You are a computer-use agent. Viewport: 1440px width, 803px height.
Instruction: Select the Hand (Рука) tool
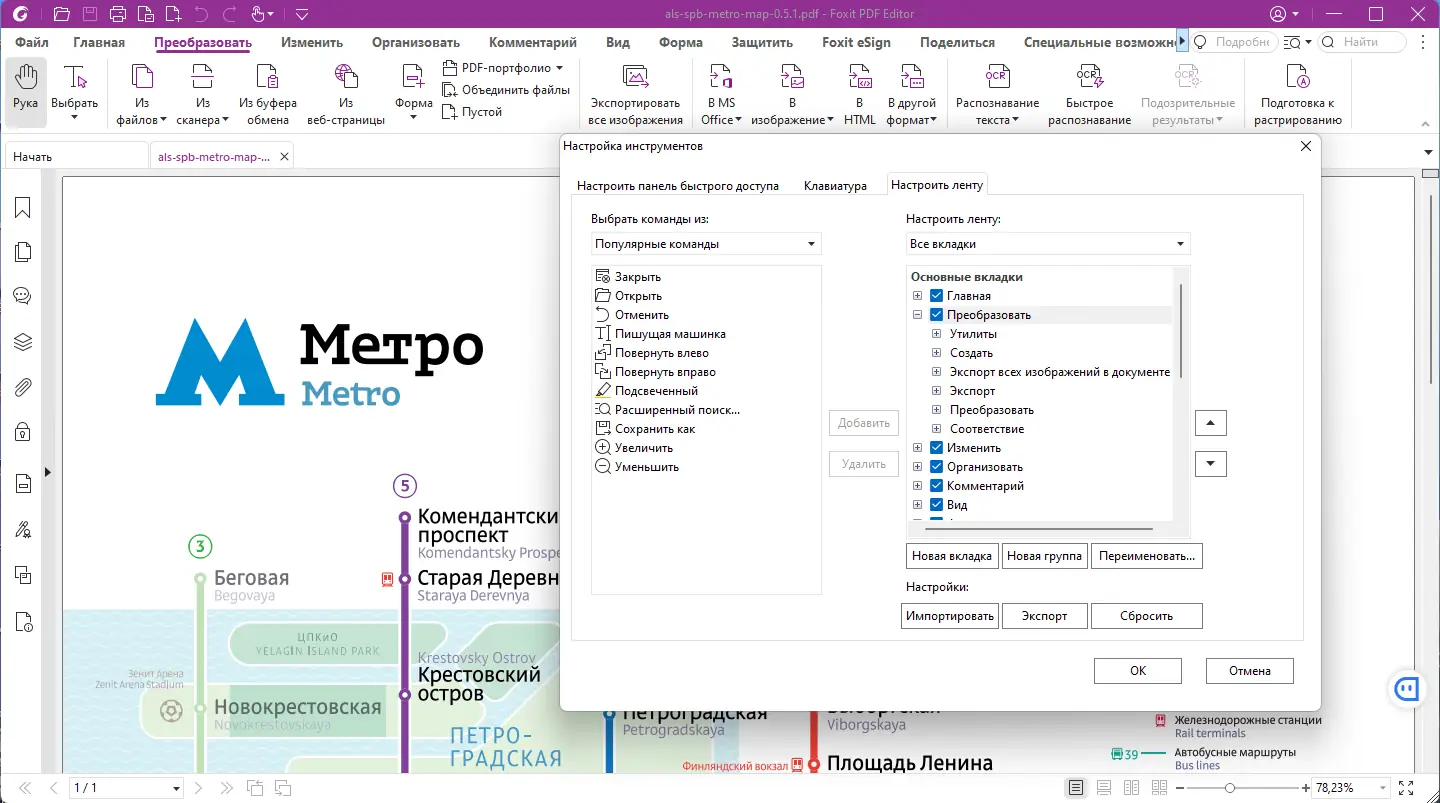(25, 92)
